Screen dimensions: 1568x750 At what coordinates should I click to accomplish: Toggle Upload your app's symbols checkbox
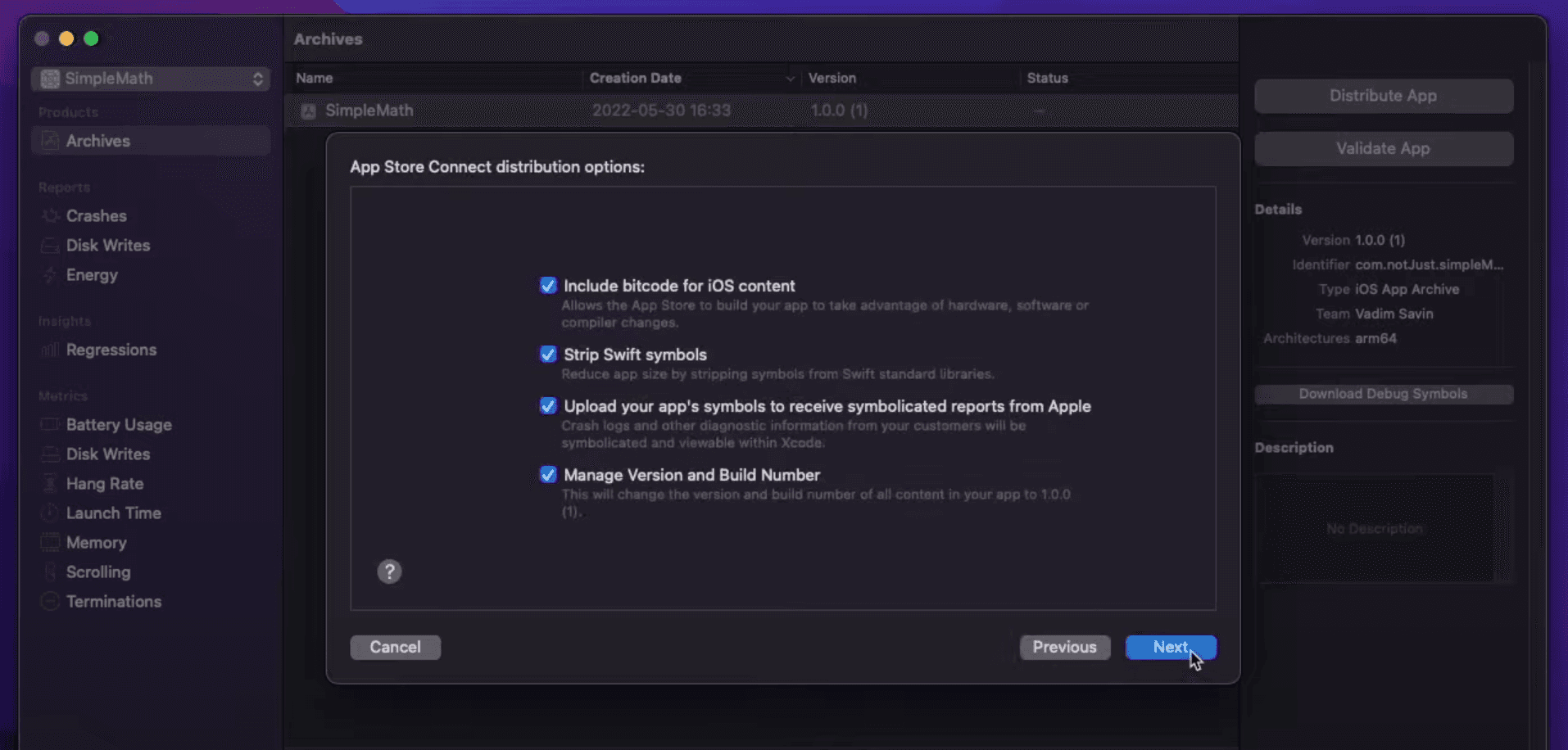(548, 406)
